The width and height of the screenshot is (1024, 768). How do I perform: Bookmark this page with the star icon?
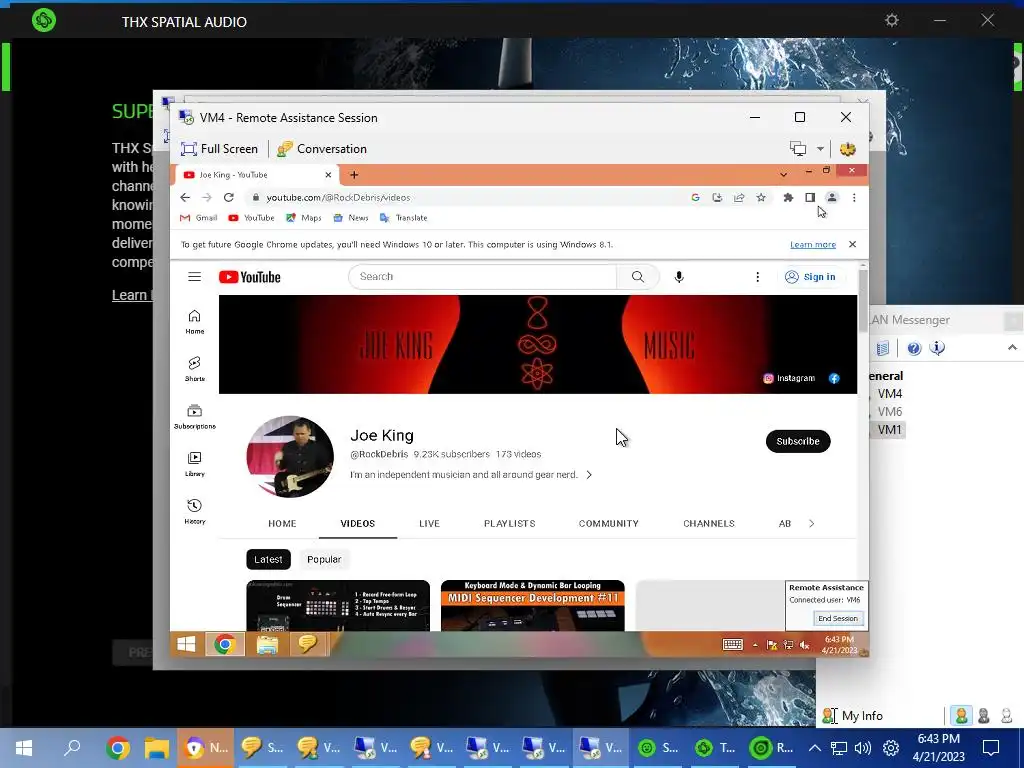(761, 197)
